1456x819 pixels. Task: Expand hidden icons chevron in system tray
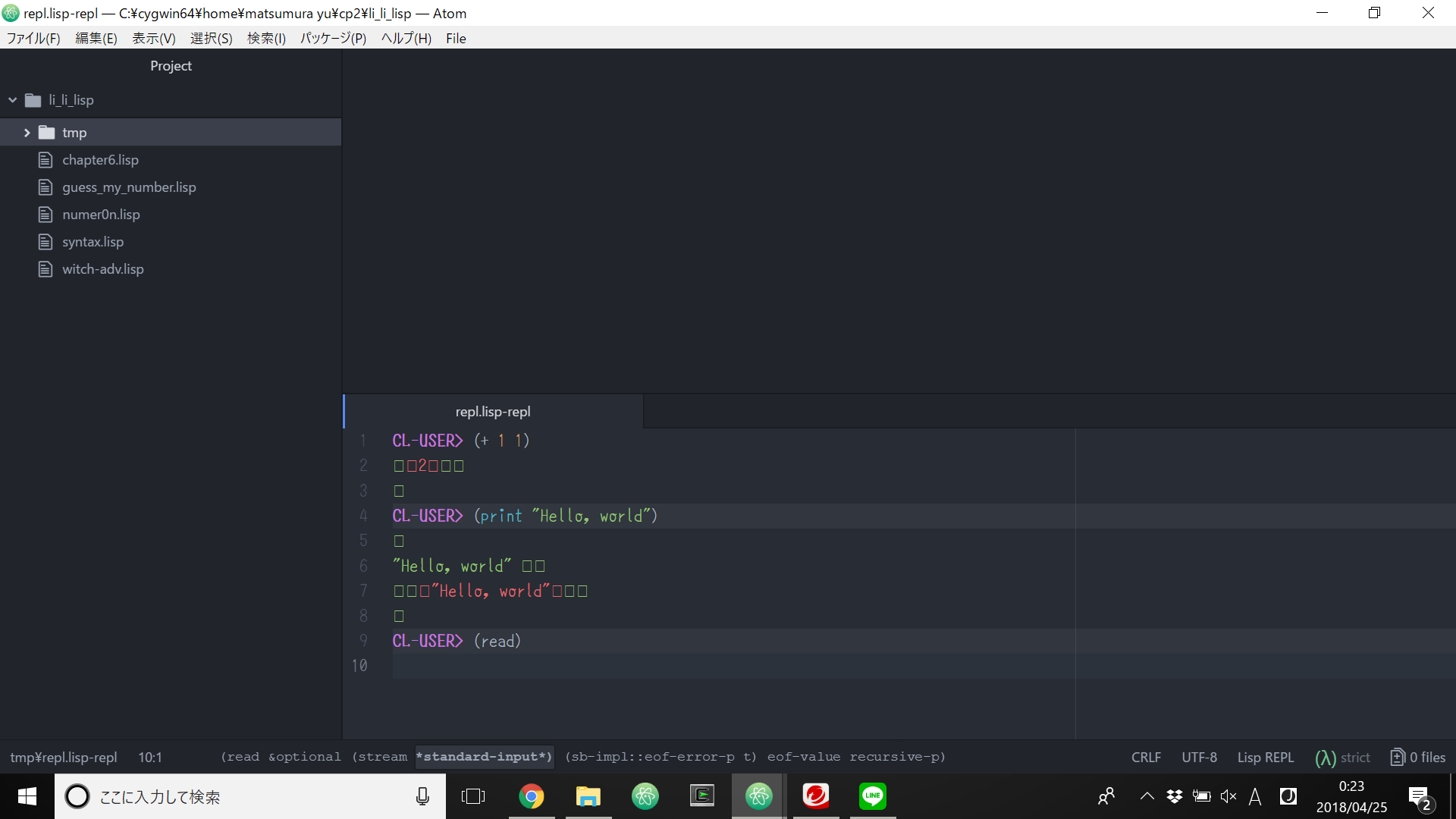click(1147, 796)
